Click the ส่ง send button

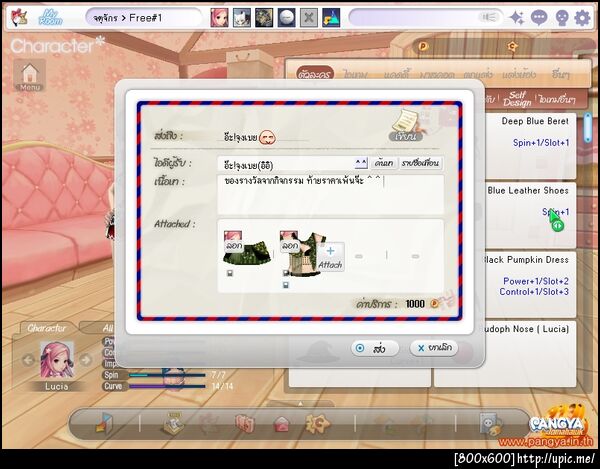coord(374,348)
